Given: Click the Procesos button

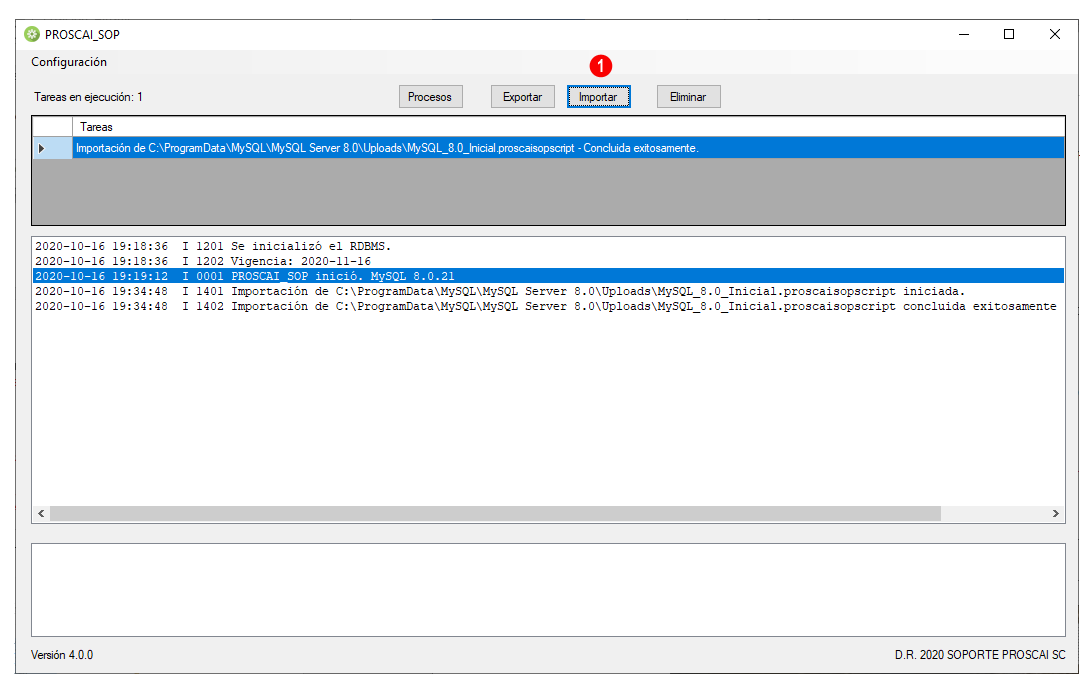Looking at the screenshot, I should click(x=430, y=97).
